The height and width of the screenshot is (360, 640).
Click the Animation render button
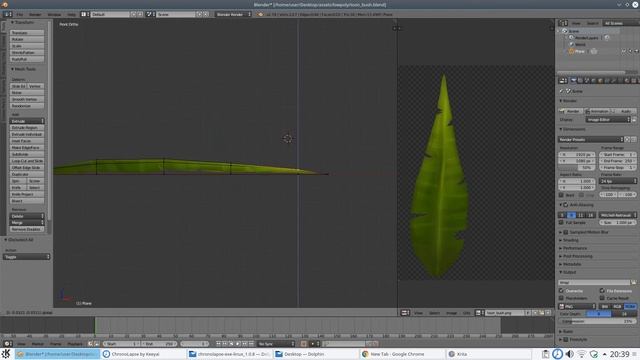597,111
